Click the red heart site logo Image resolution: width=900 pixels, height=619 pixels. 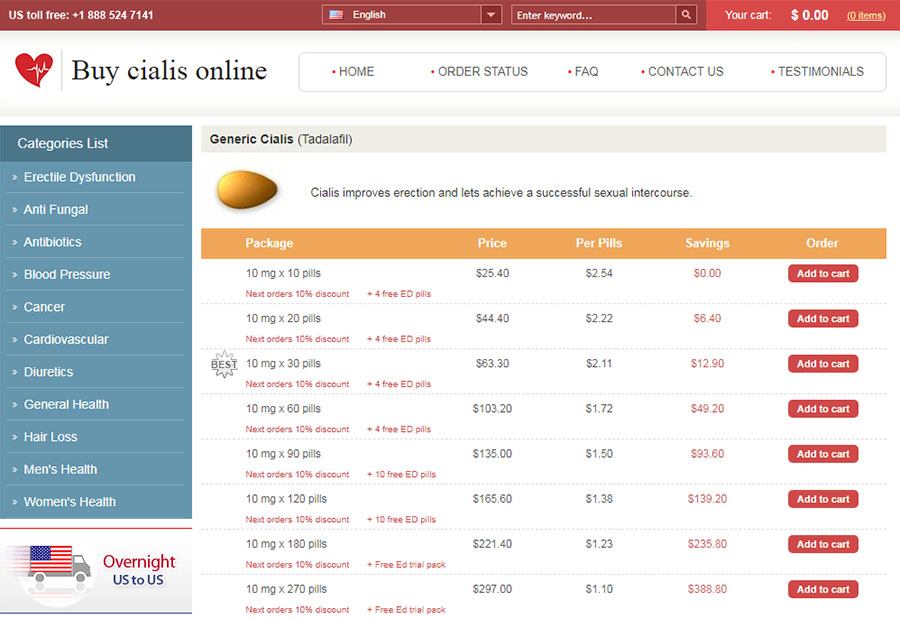click(x=34, y=69)
